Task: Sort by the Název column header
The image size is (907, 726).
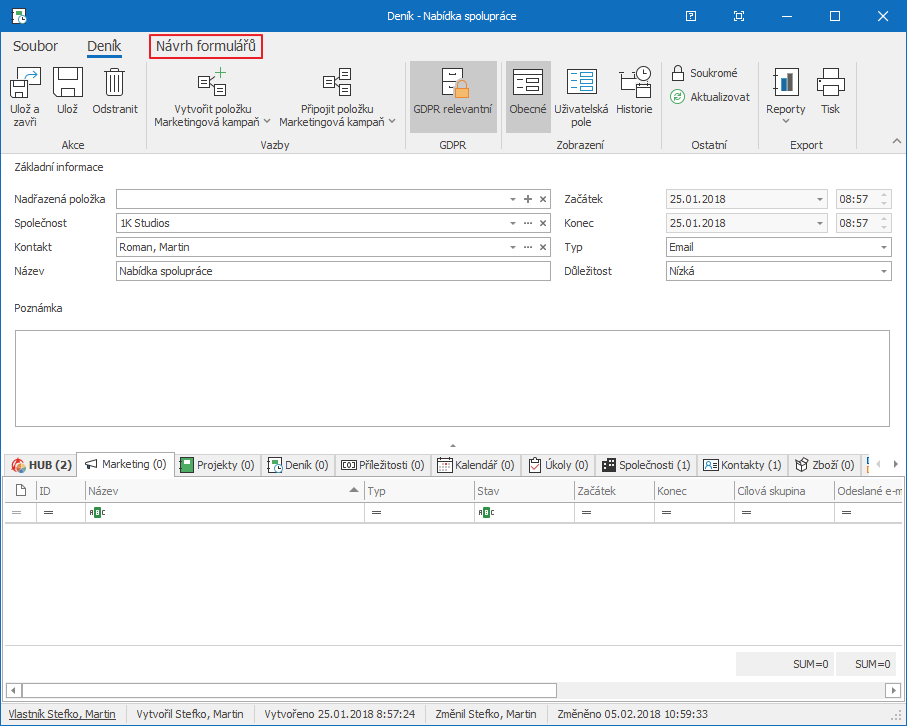Action: click(x=224, y=491)
